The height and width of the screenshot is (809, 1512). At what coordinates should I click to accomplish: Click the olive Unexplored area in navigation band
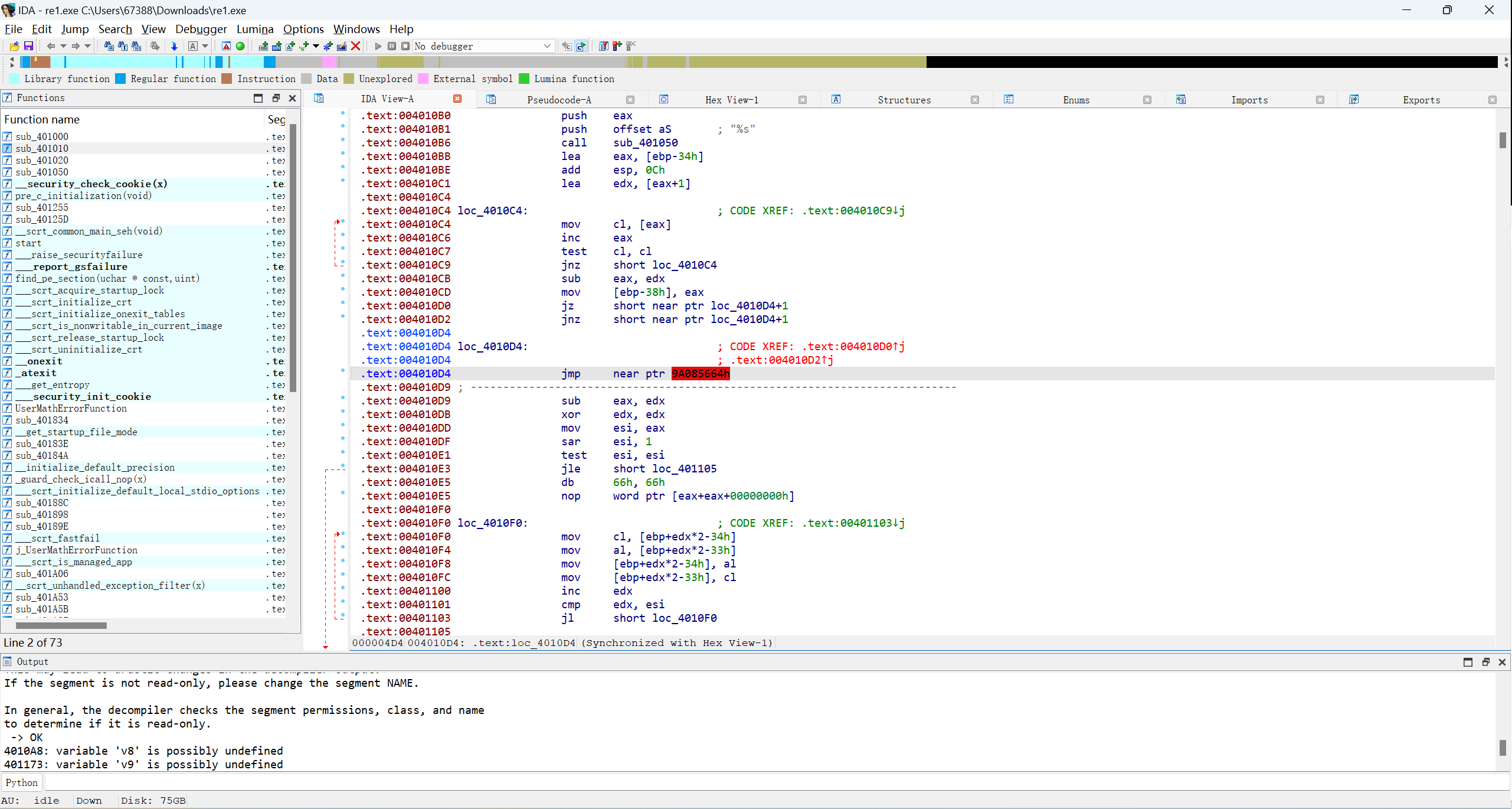click(807, 62)
